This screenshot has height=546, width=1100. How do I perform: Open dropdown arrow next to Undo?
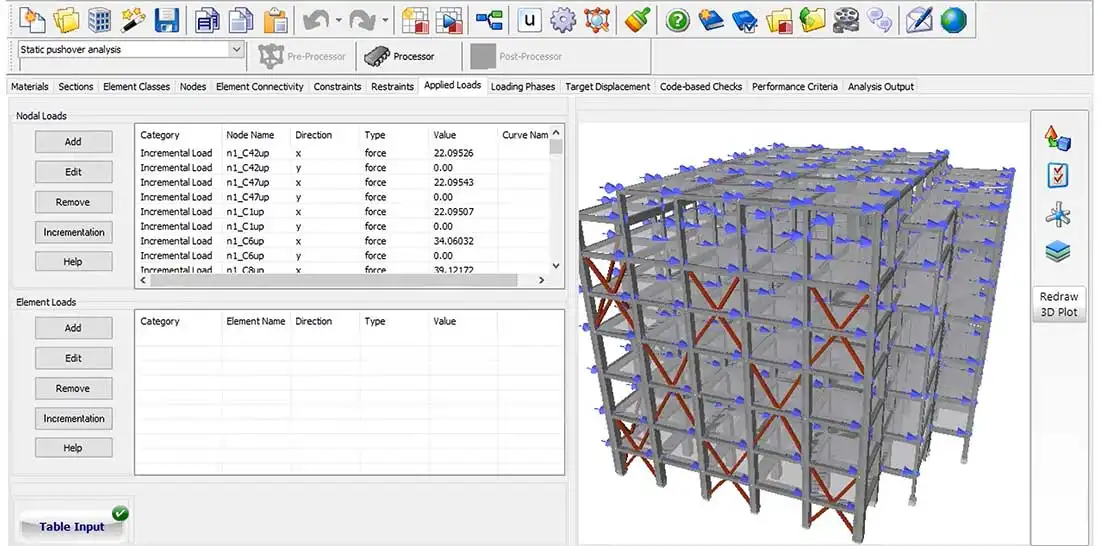point(339,20)
